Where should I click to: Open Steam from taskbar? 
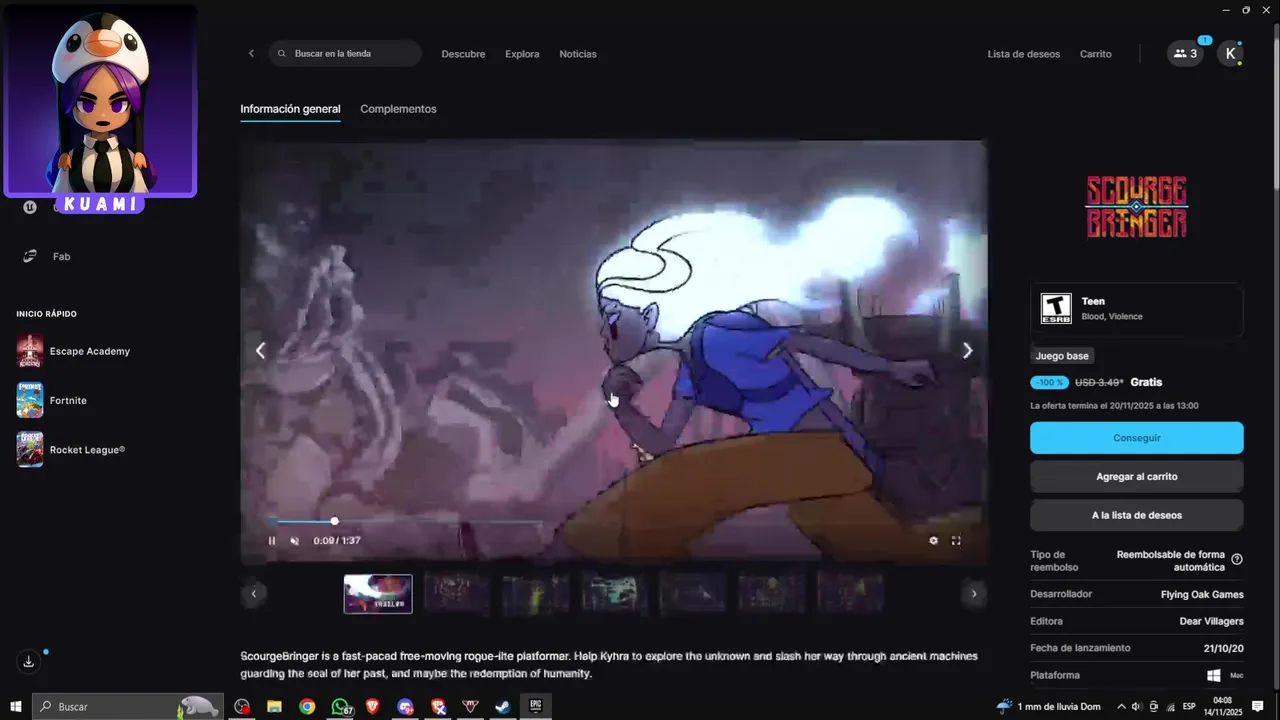point(503,707)
